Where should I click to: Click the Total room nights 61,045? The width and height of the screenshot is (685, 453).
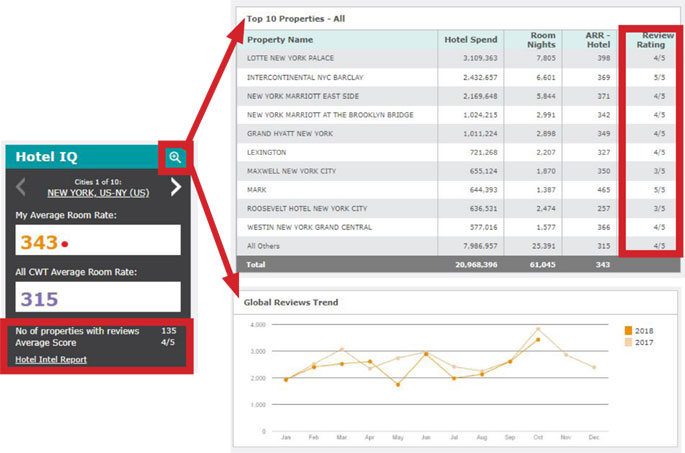[x=543, y=265]
